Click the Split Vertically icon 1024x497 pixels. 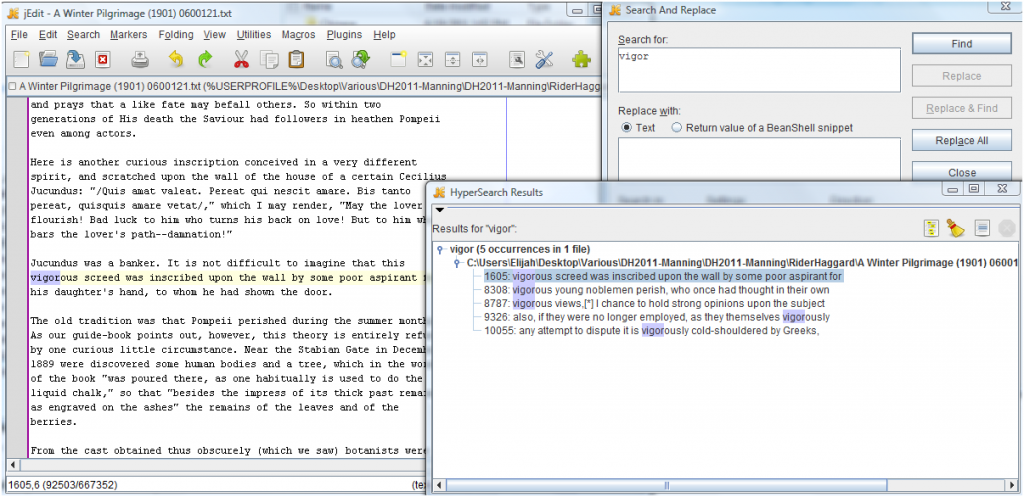[x=480, y=60]
